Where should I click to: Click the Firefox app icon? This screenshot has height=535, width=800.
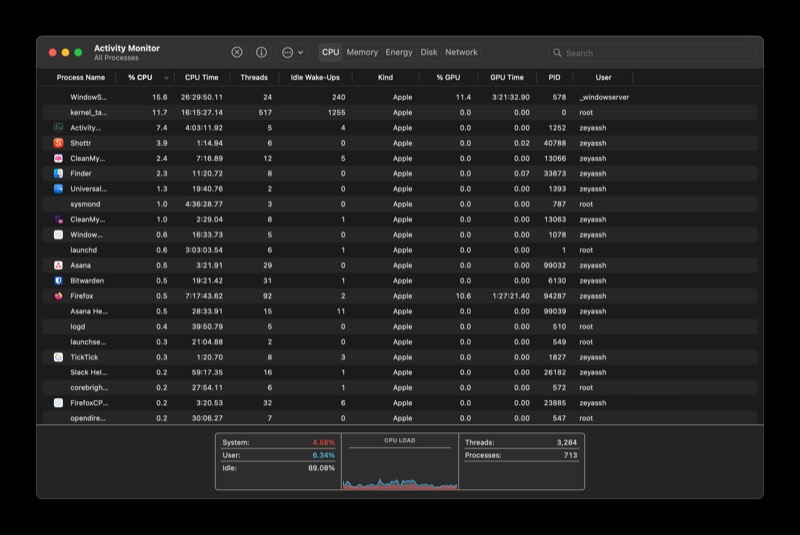59,296
